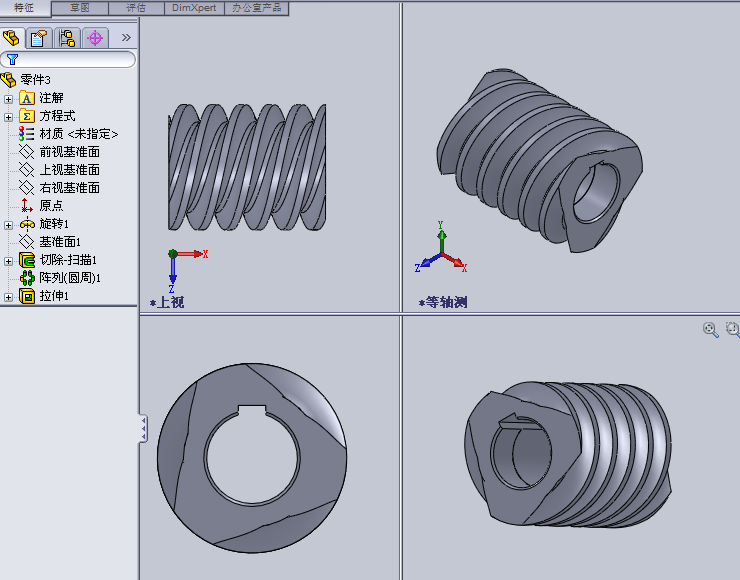
Task: Click inside the tree filter search field
Action: click(68, 59)
